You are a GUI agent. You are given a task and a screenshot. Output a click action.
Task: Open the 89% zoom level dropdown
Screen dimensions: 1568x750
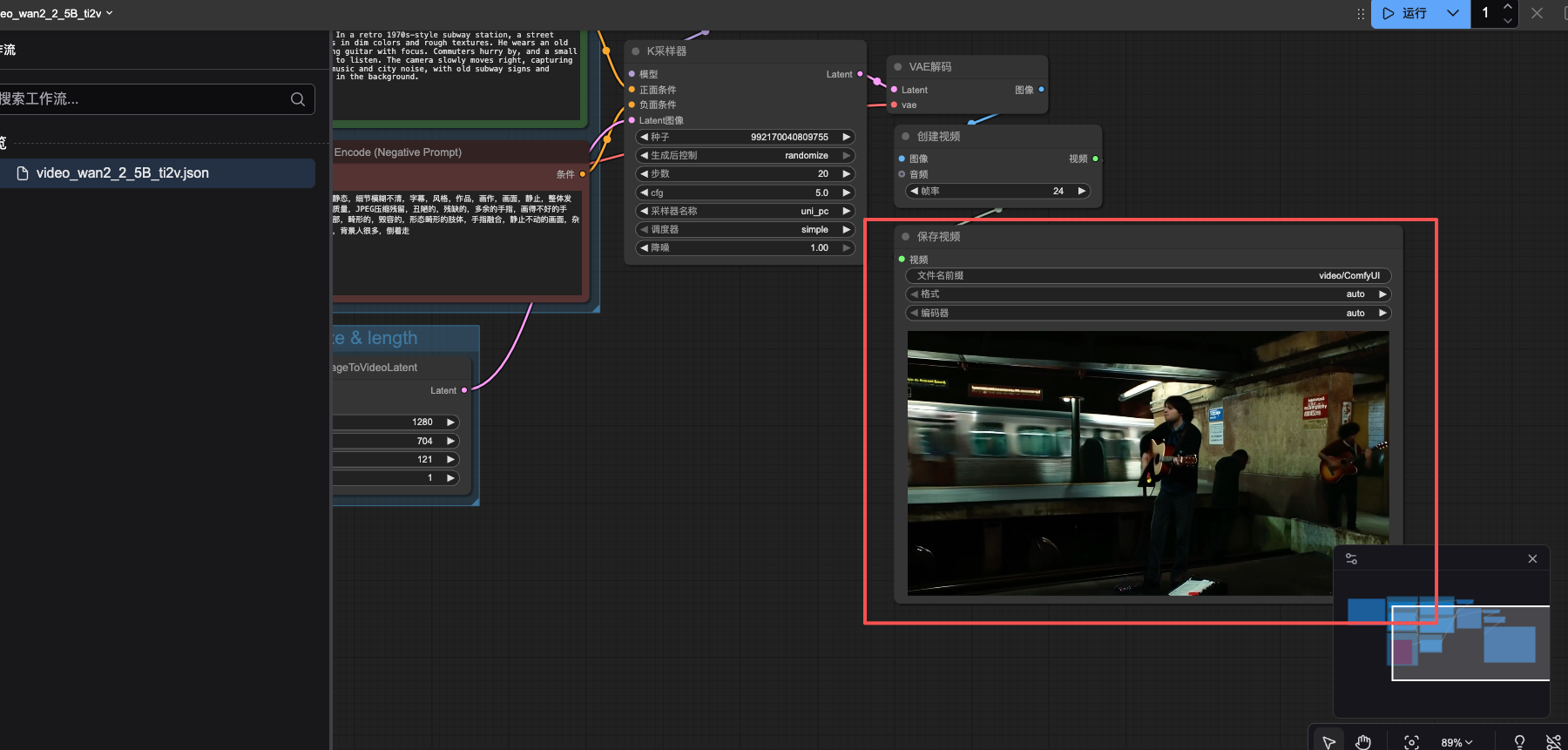pos(1456,742)
